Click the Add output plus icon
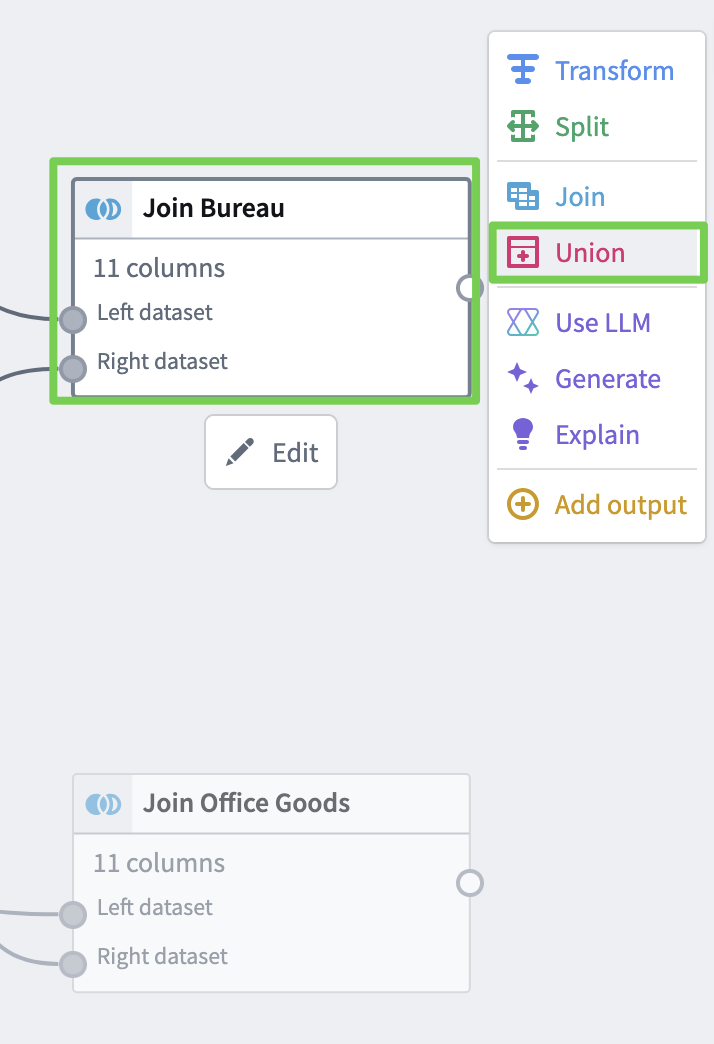This screenshot has width=714, height=1044. pyautogui.click(x=523, y=505)
